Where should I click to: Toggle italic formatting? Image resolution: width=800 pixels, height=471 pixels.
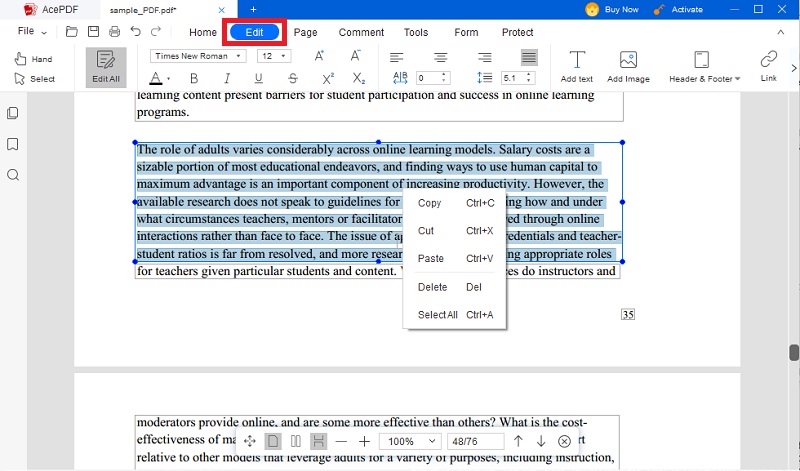coord(227,78)
